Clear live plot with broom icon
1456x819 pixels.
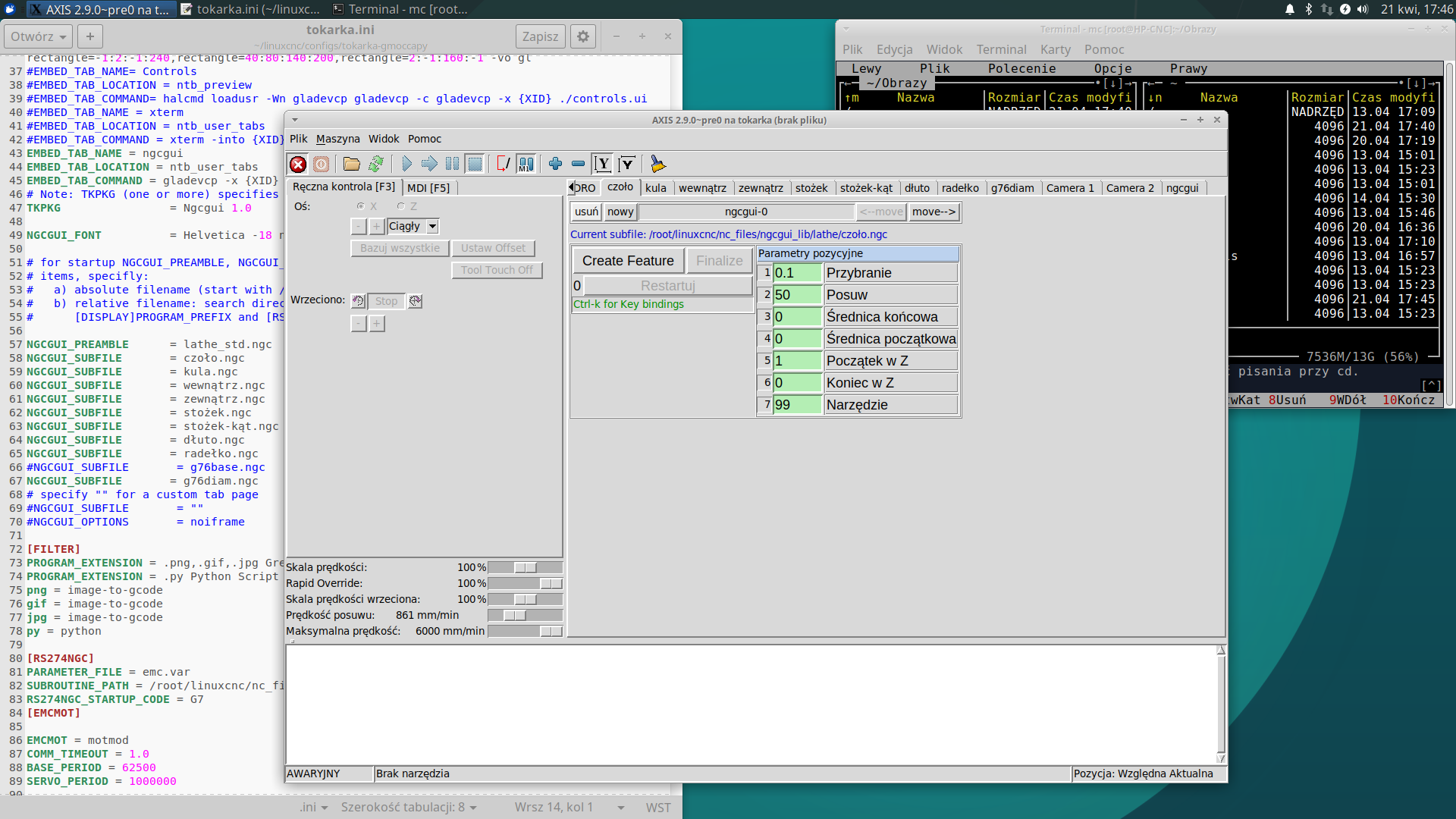point(657,164)
